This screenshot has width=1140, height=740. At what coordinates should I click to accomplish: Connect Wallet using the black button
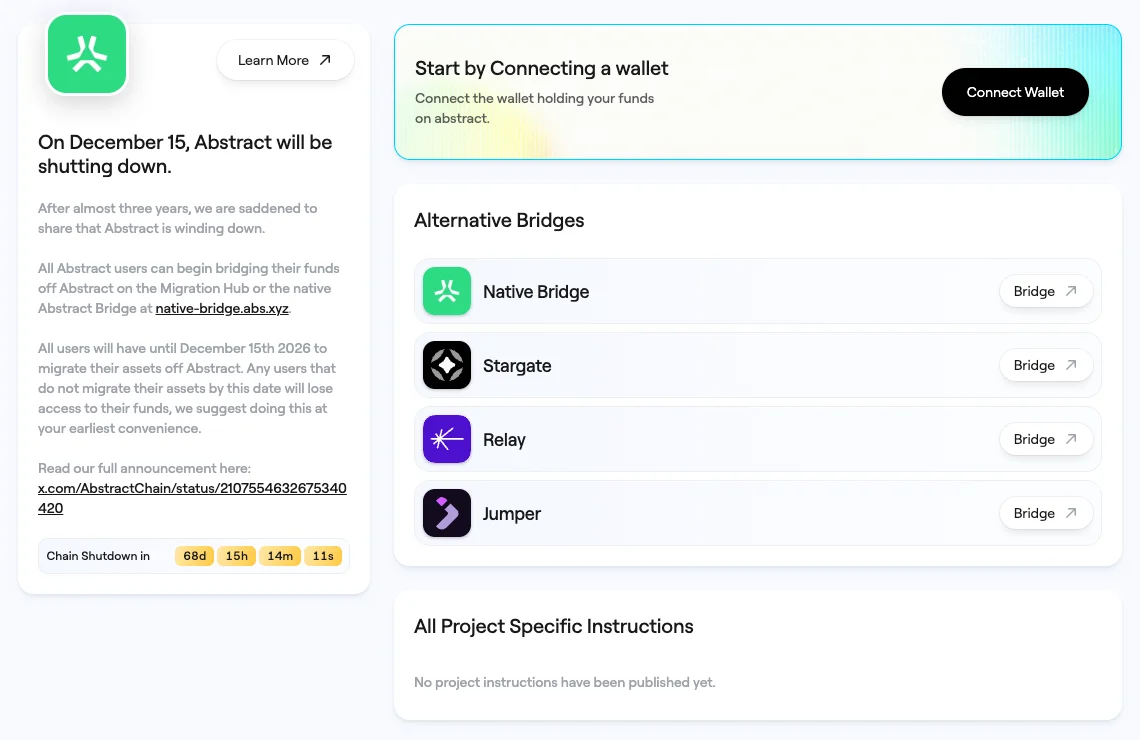[1015, 92]
